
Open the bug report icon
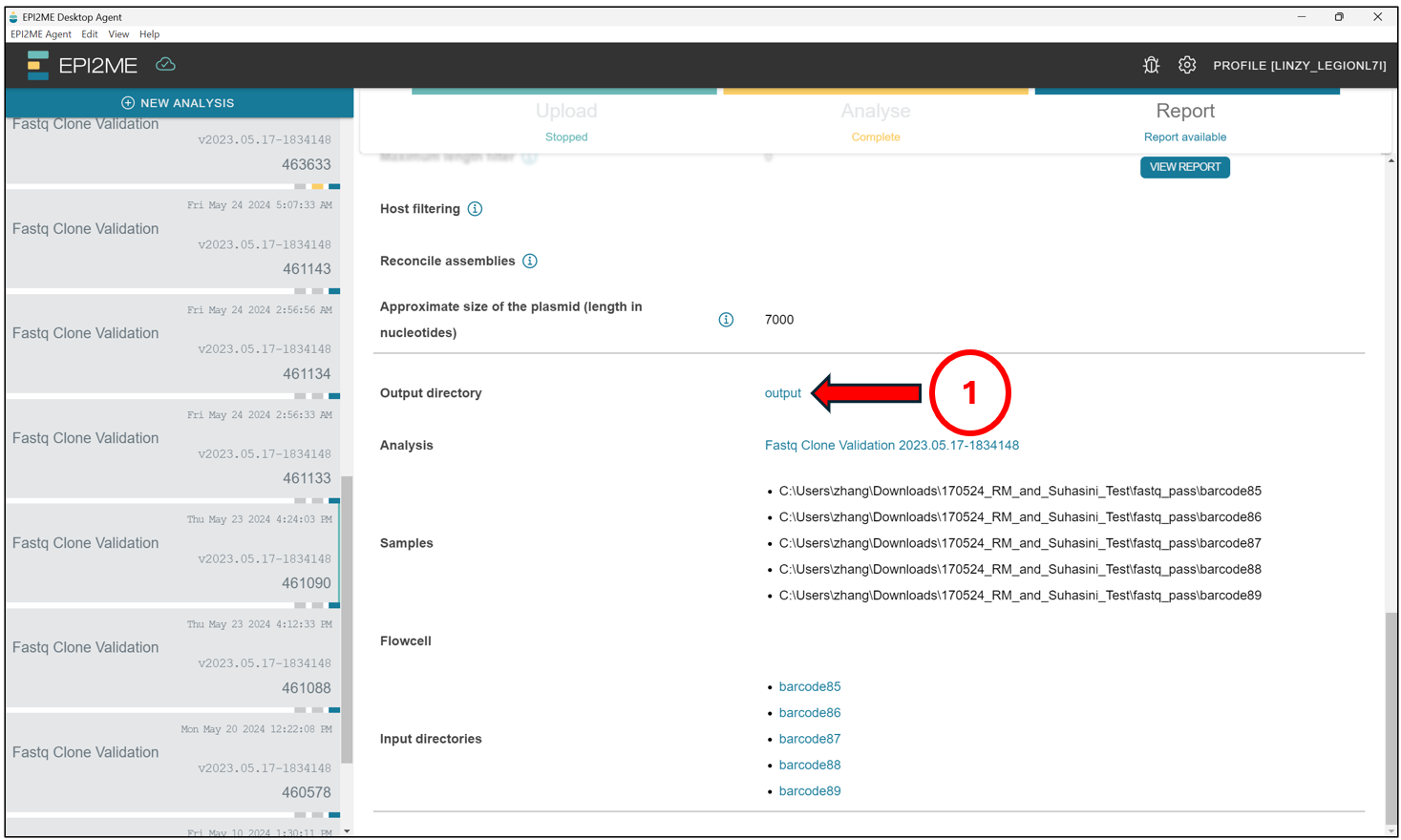1151,65
